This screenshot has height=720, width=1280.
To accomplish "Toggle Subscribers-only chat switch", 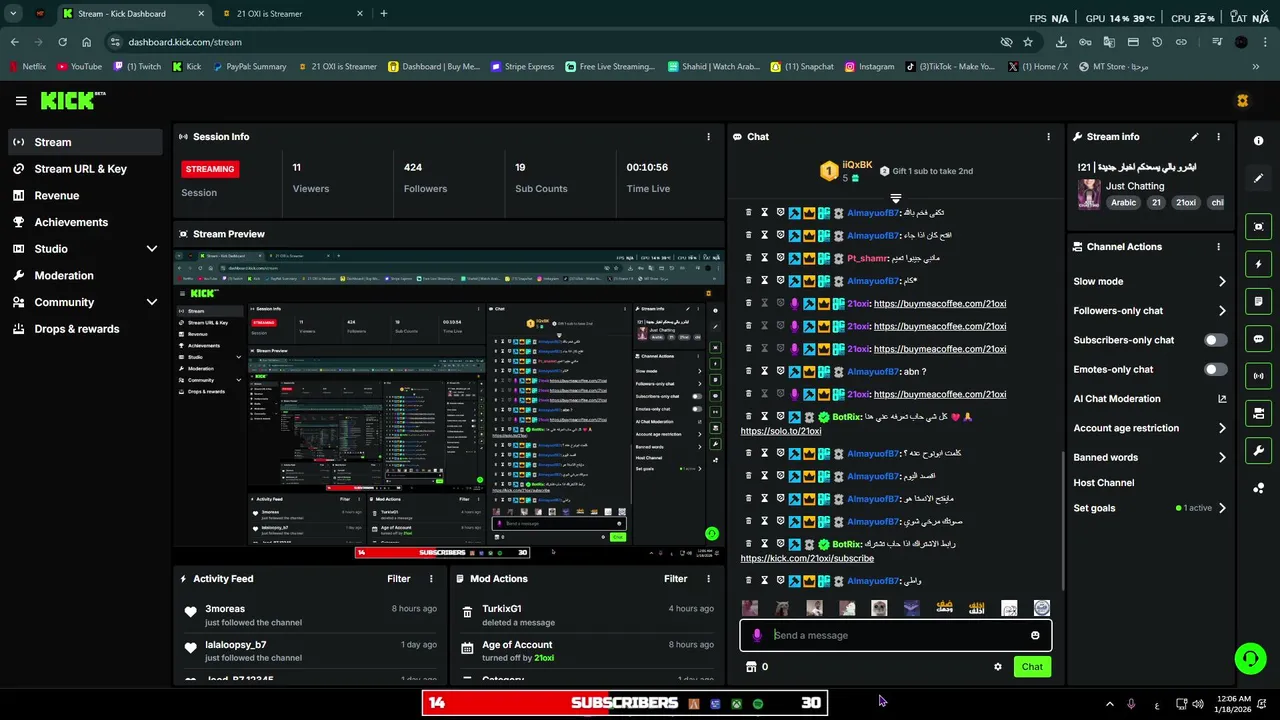I will click(x=1215, y=340).
